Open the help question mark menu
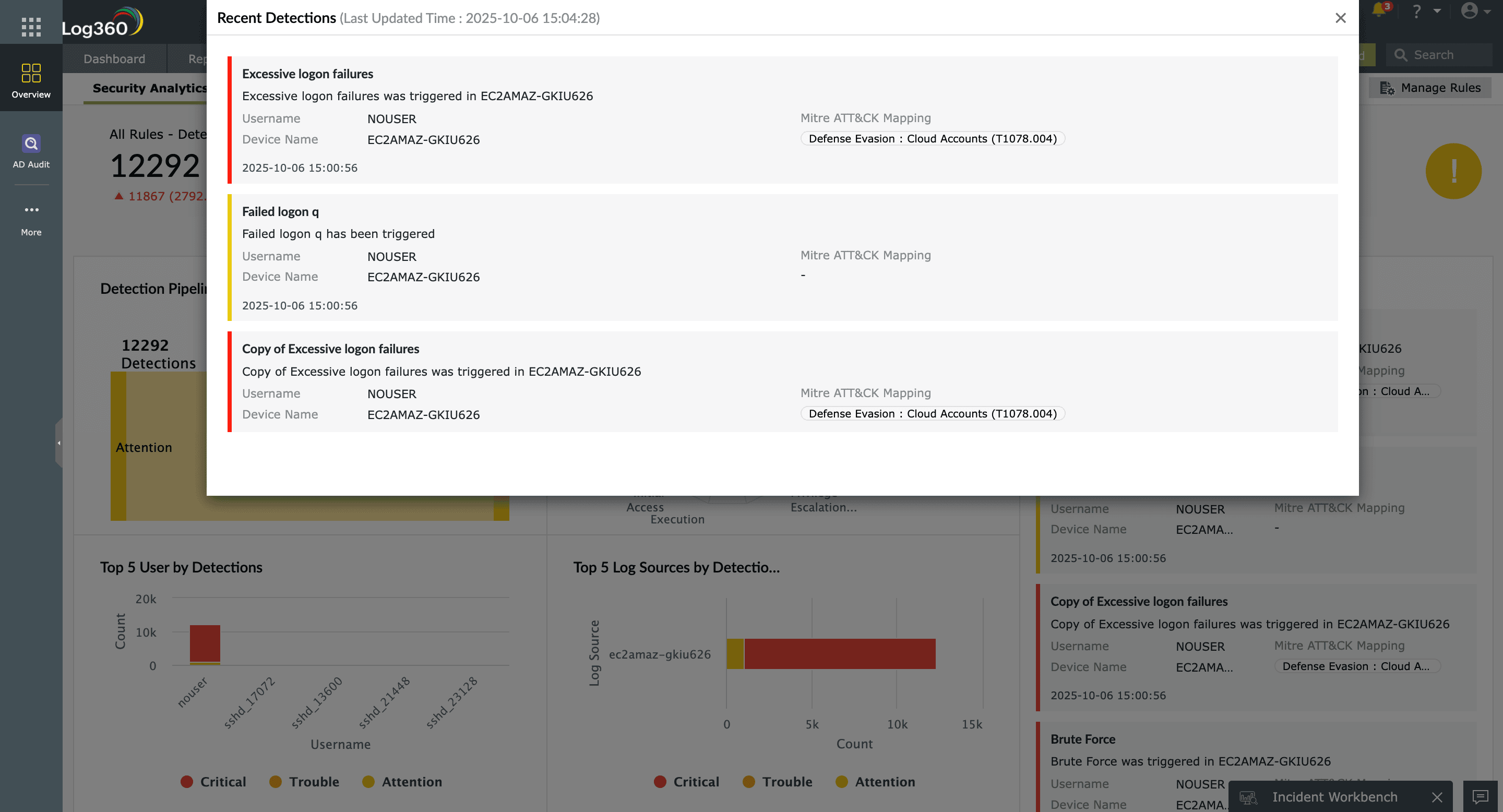Screen dimensions: 1503x812 (x=1416, y=11)
